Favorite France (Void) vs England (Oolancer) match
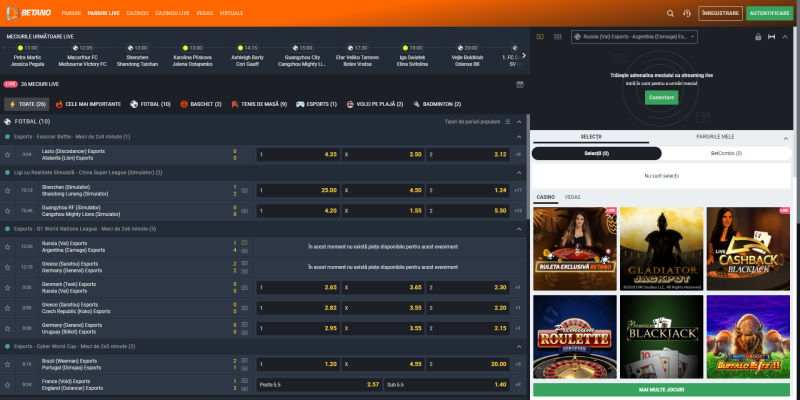800x400 pixels. [8, 385]
